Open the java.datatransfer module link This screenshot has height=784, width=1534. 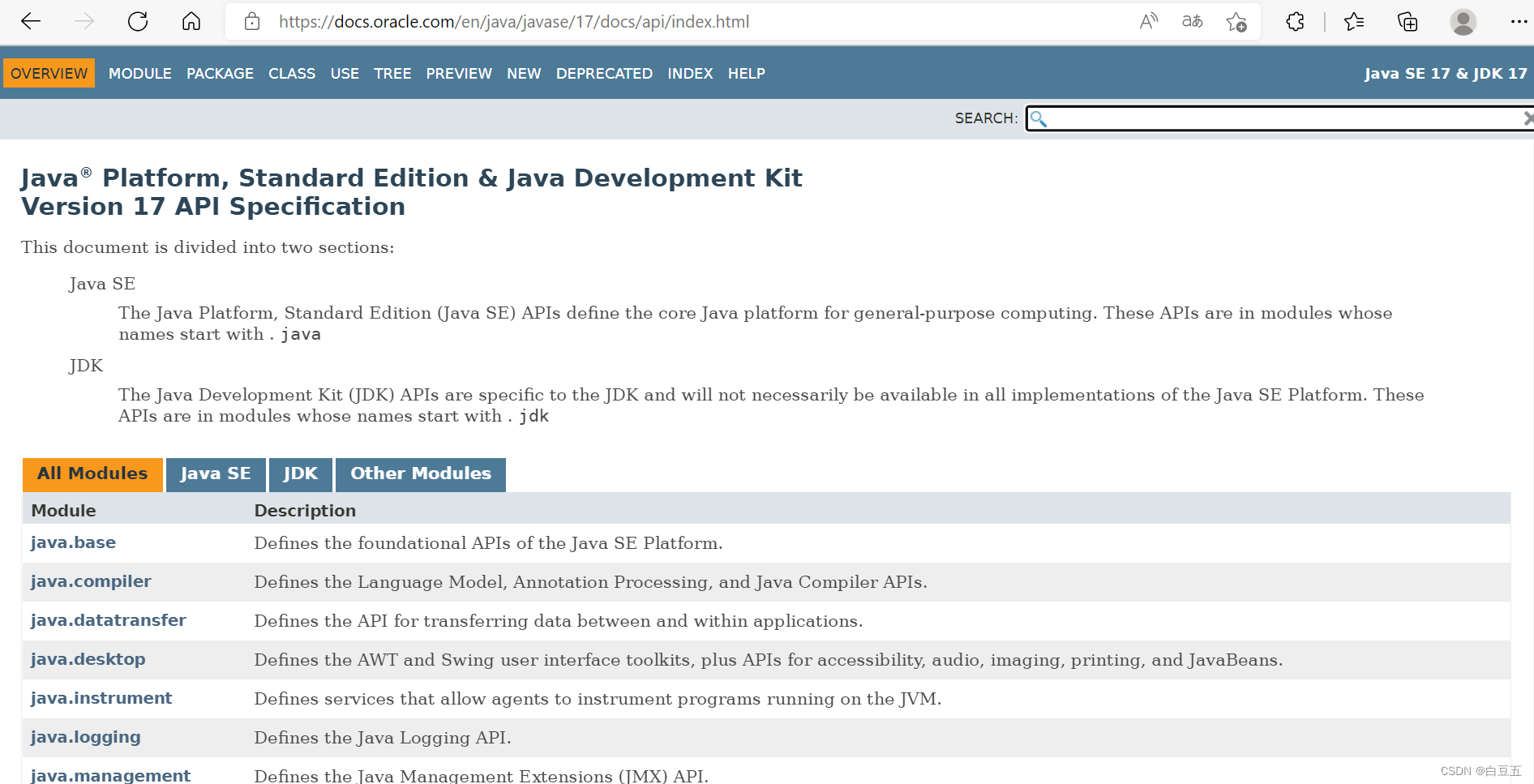tap(109, 620)
